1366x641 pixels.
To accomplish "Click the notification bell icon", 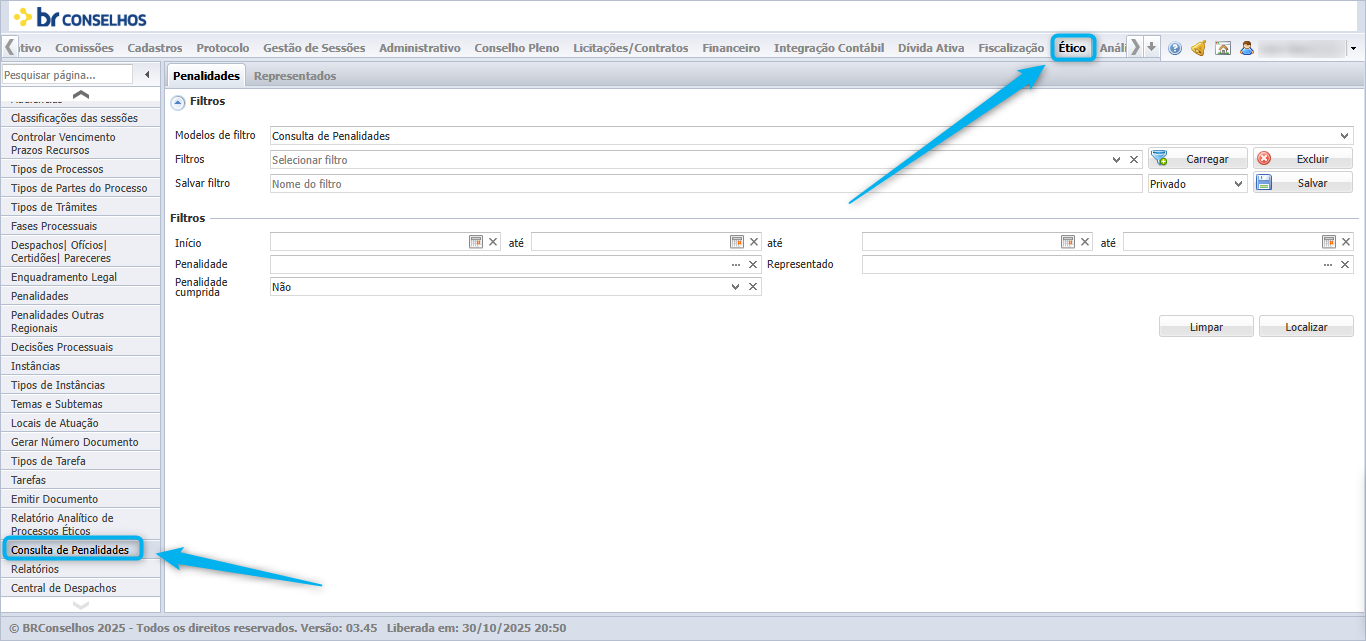I will tap(1198, 48).
